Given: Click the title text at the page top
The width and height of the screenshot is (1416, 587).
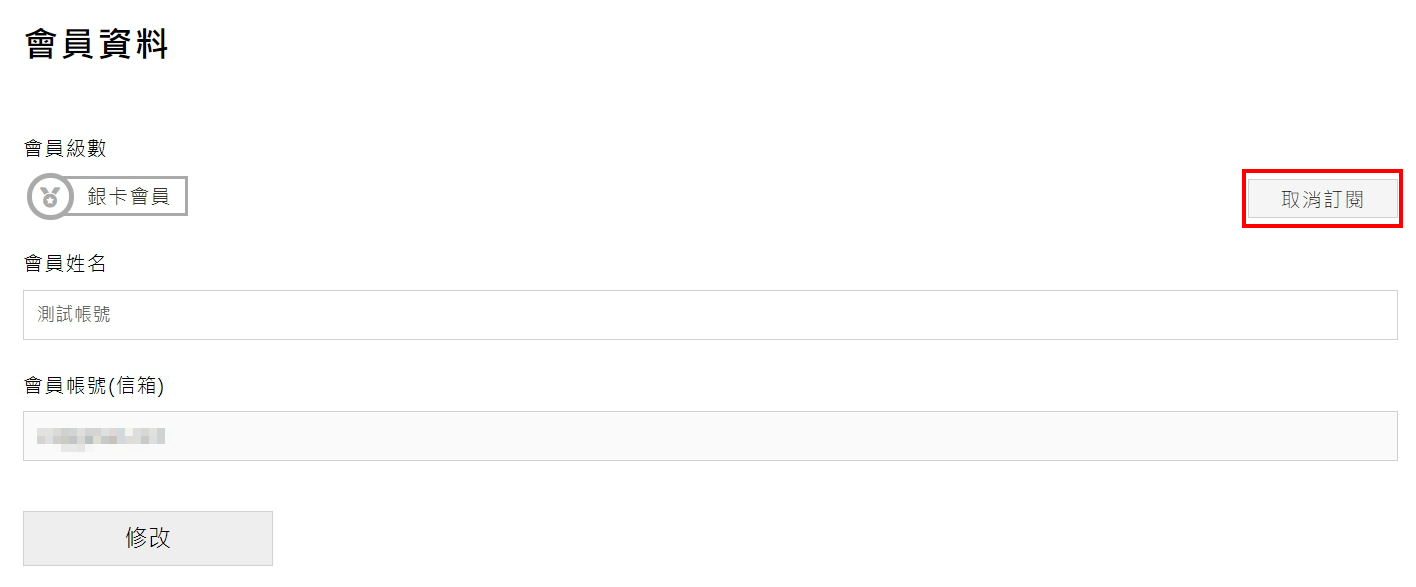Looking at the screenshot, I should [96, 45].
